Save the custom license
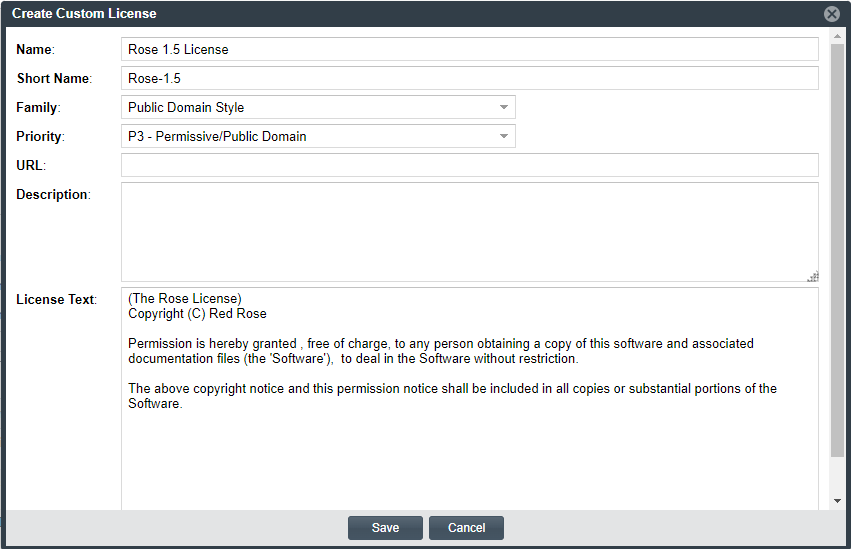851x549 pixels. pos(385,528)
